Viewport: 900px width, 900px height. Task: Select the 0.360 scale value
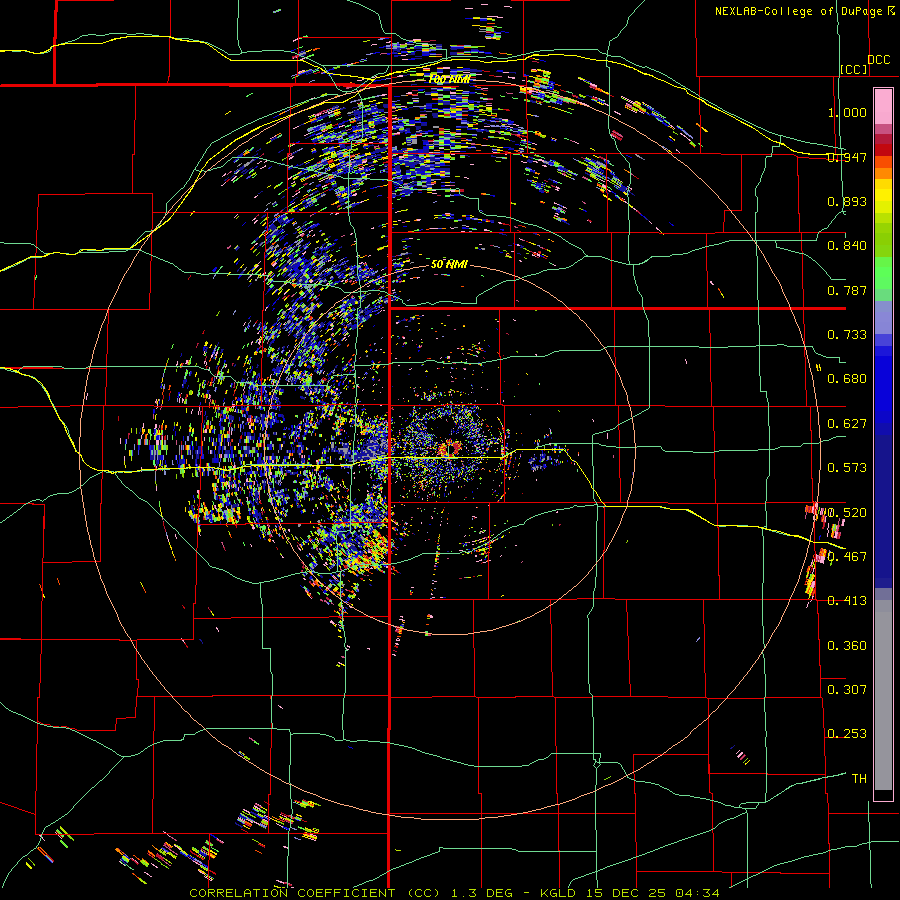[847, 646]
